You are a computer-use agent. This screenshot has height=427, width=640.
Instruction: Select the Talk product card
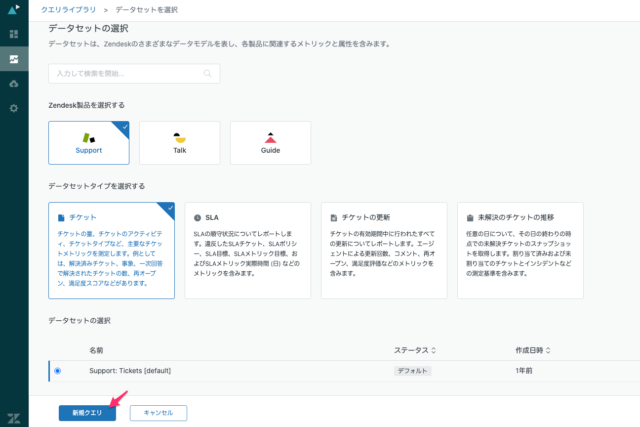(x=180, y=143)
